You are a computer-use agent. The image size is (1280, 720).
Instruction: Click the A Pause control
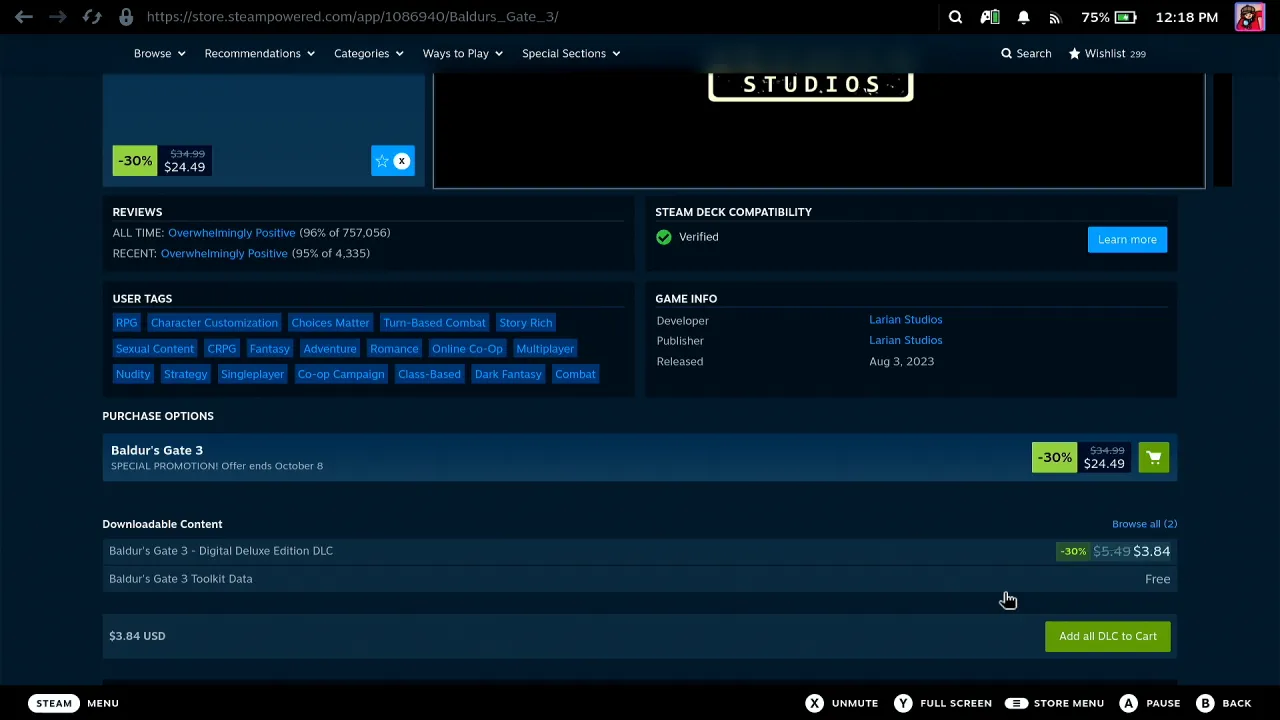tap(1149, 703)
